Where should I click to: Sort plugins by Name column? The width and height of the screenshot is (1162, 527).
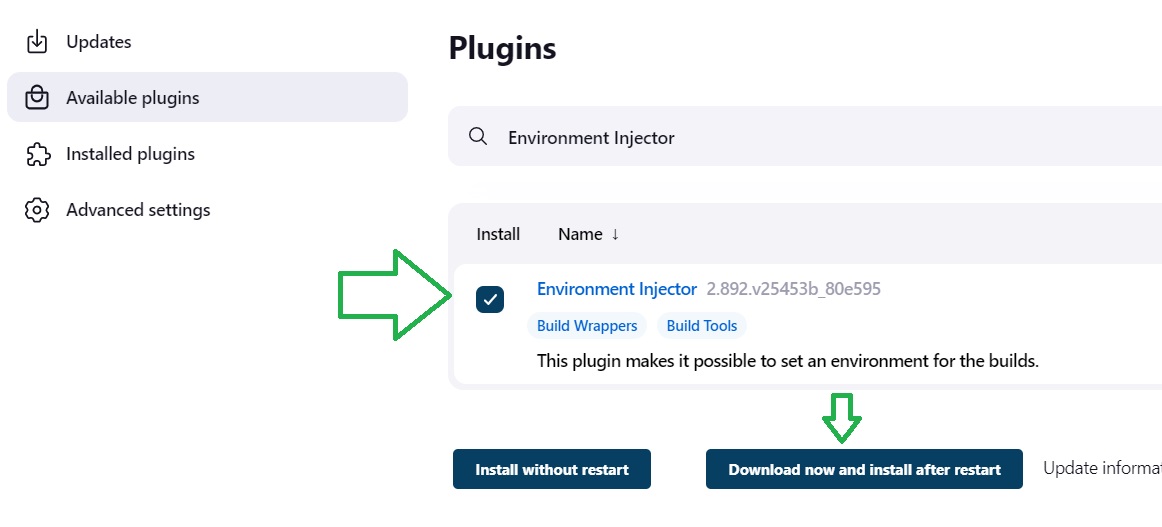coord(588,234)
